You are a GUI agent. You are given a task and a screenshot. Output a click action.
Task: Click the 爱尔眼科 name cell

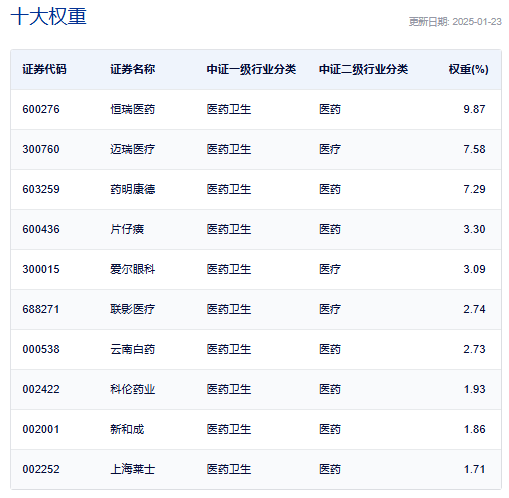tap(133, 269)
